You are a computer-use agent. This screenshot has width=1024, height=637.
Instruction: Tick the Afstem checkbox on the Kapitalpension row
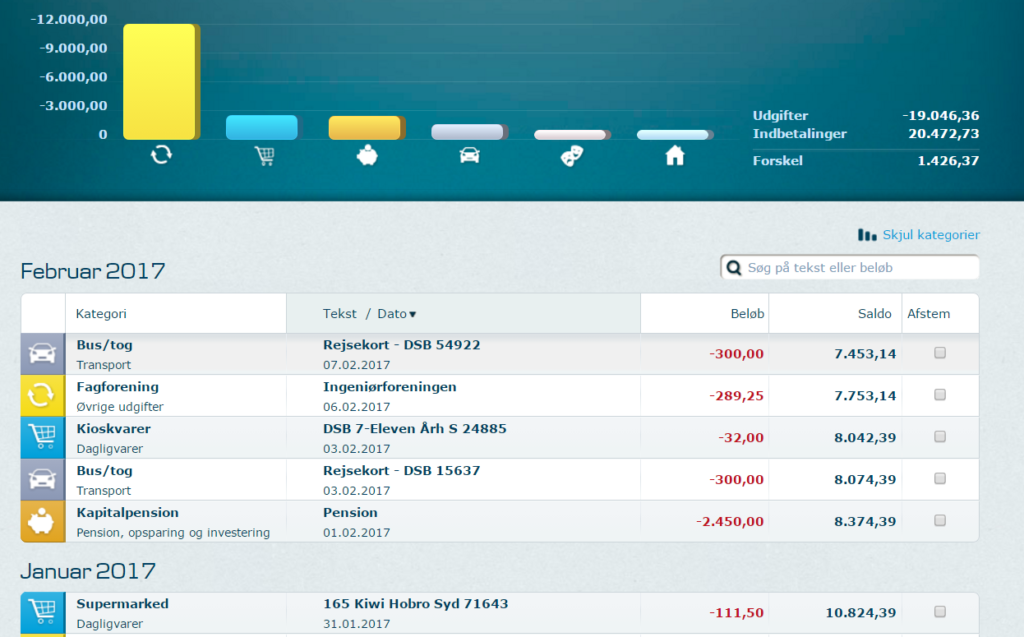point(938,520)
